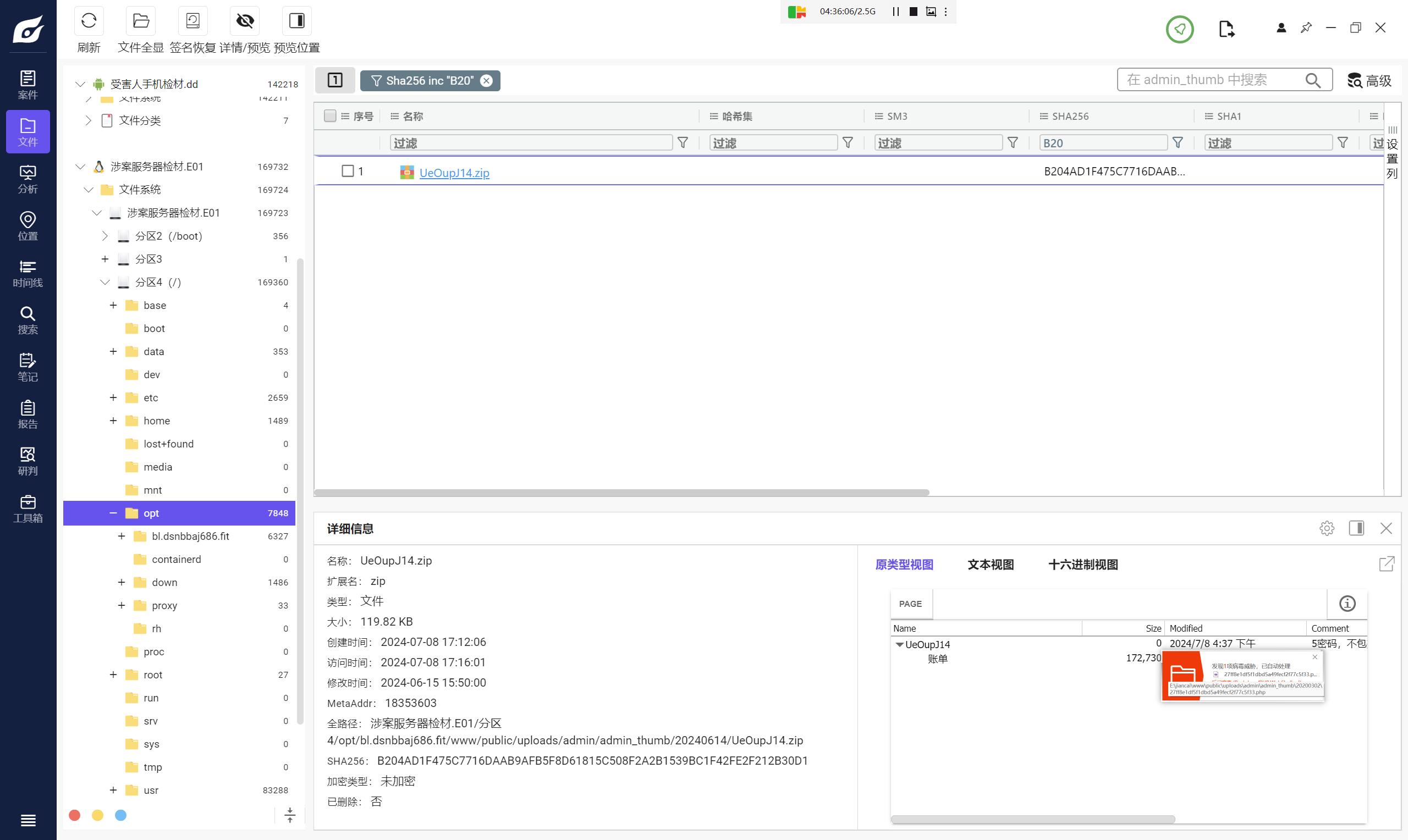Click the info icon in PAGE preview
Viewport: 1408px width, 840px height.
[1347, 604]
